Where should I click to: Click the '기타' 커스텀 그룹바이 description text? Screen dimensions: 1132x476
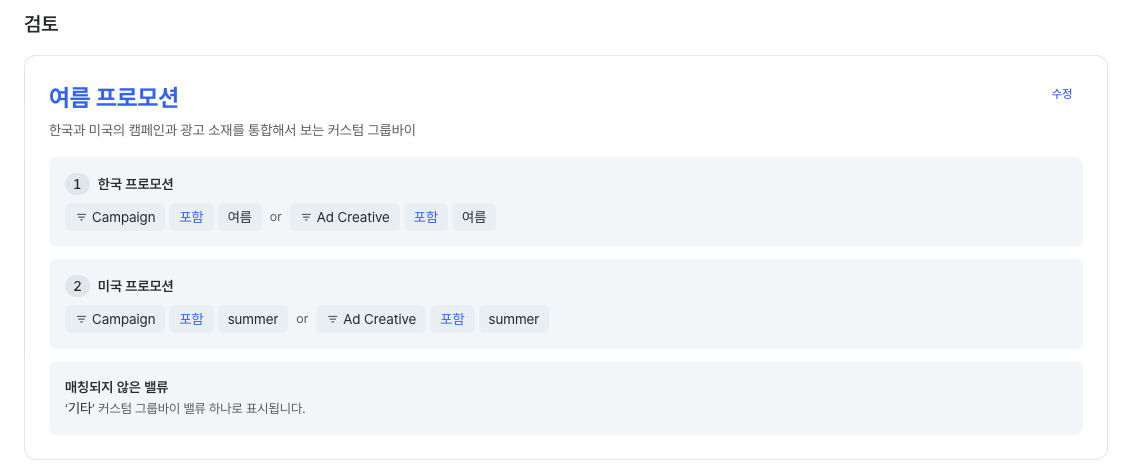pos(186,409)
